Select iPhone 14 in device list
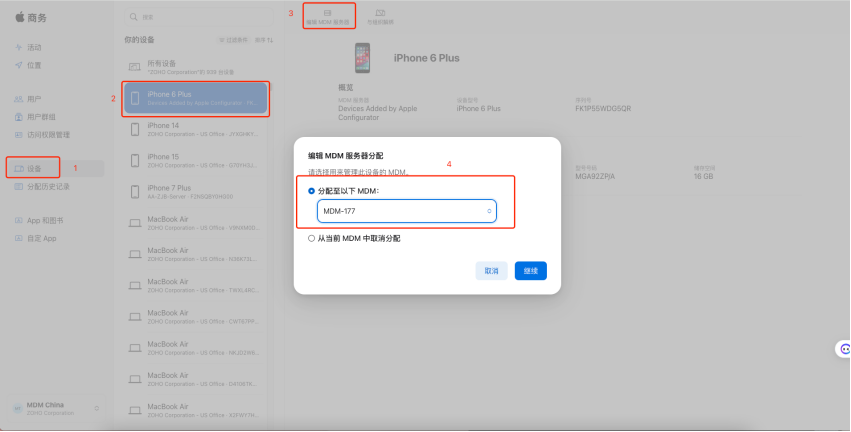 point(196,129)
